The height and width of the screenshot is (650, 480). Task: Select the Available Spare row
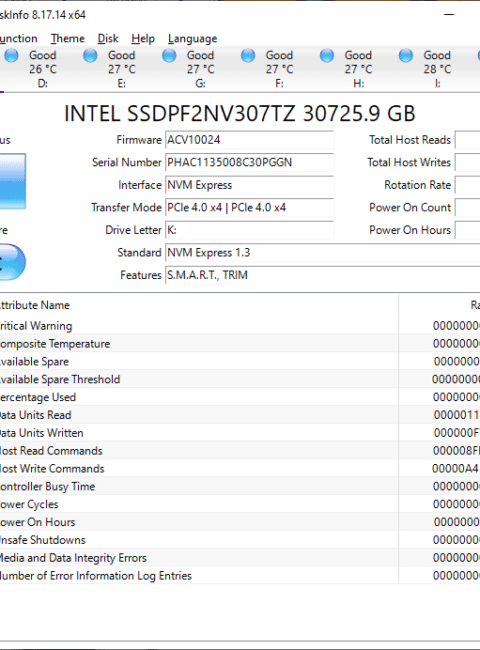pos(240,361)
